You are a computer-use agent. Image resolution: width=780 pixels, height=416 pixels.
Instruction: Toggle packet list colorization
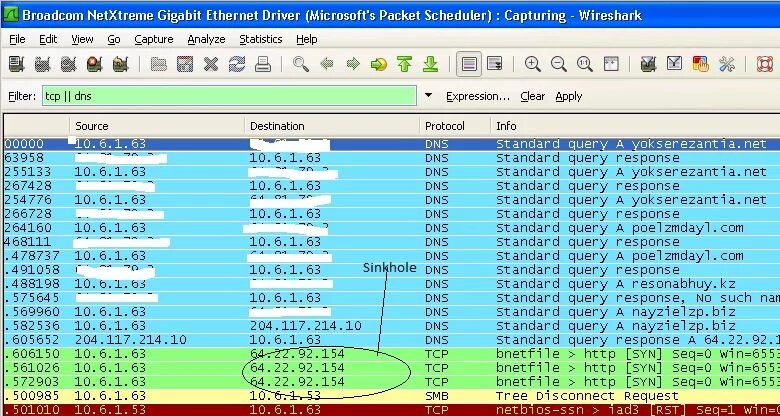pyautogui.click(x=469, y=64)
